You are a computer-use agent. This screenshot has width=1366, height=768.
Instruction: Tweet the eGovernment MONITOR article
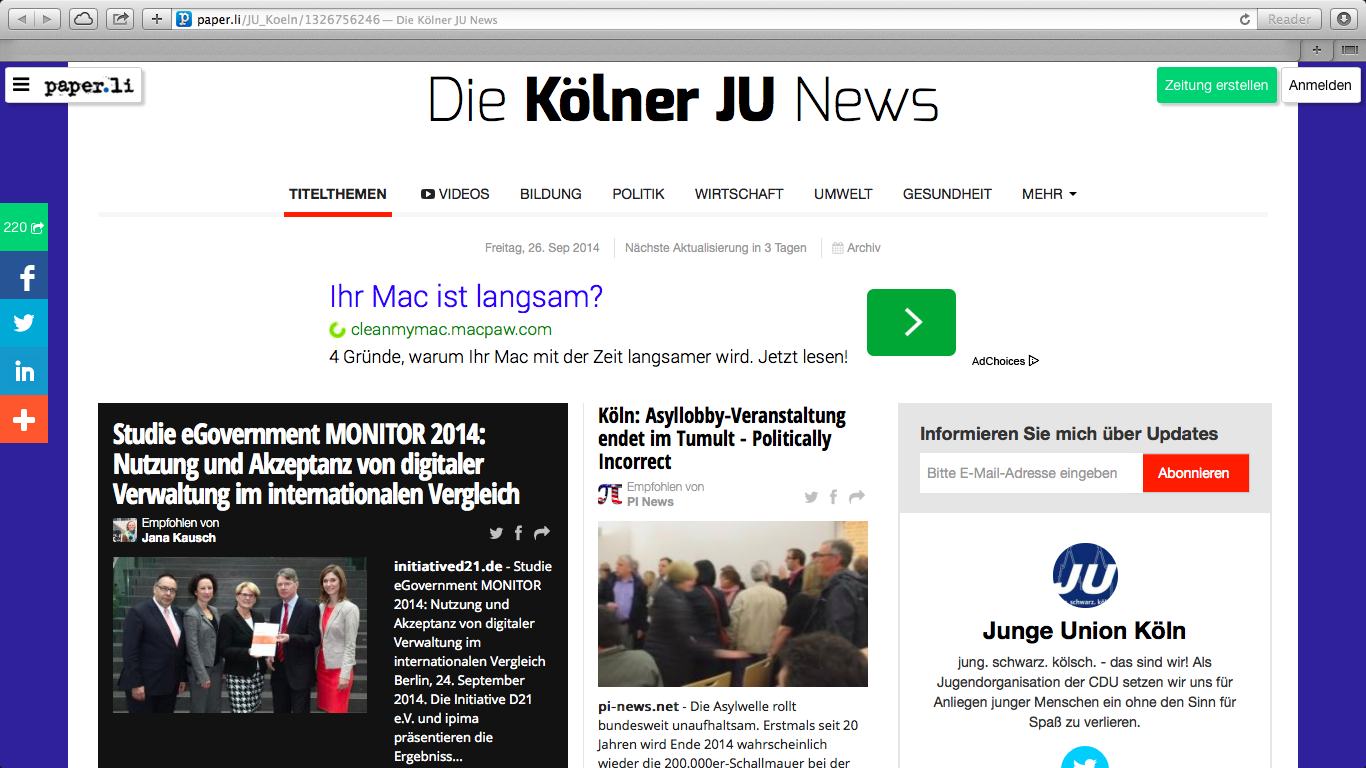[x=496, y=533]
